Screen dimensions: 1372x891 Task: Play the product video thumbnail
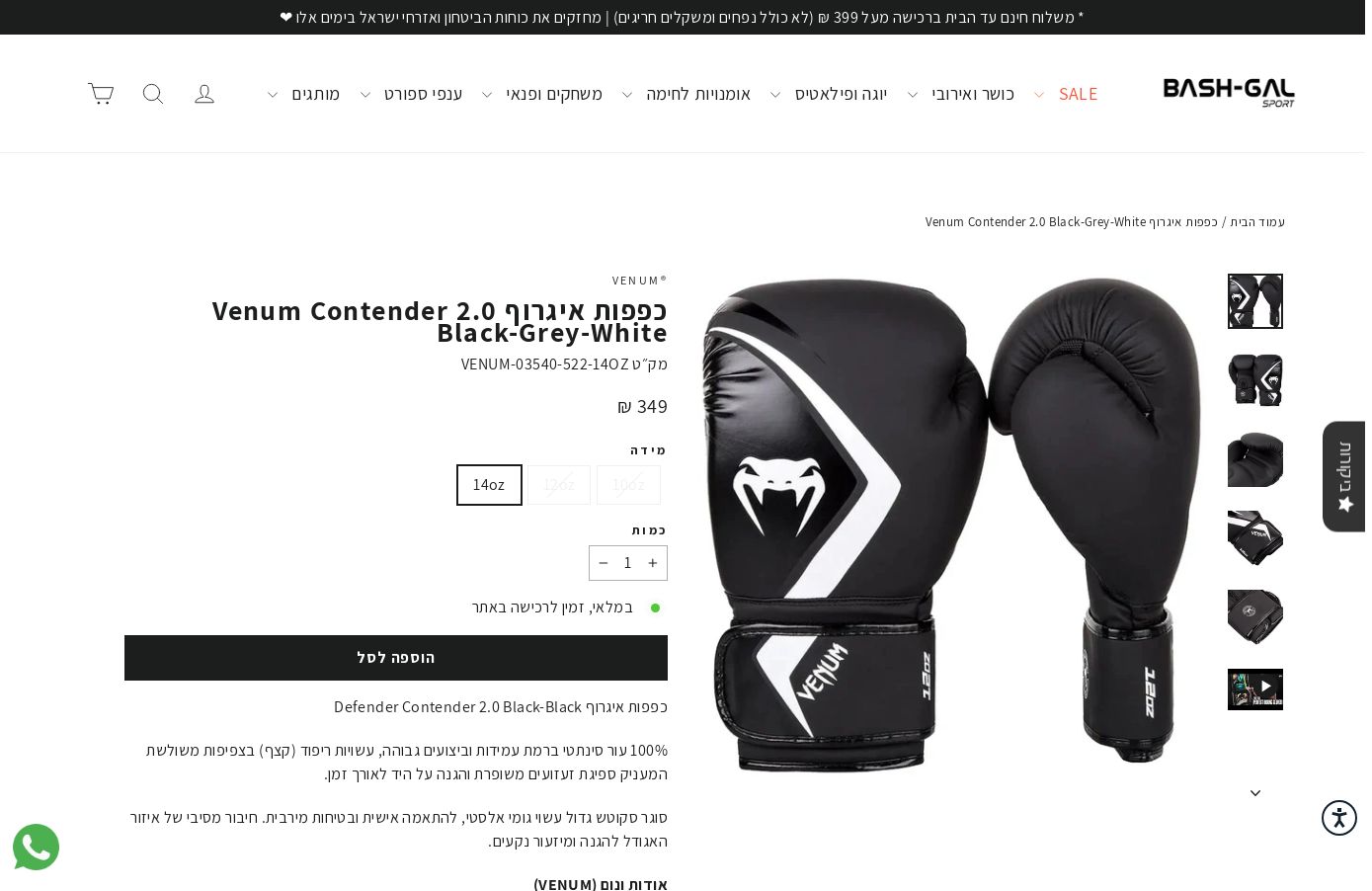1255,689
